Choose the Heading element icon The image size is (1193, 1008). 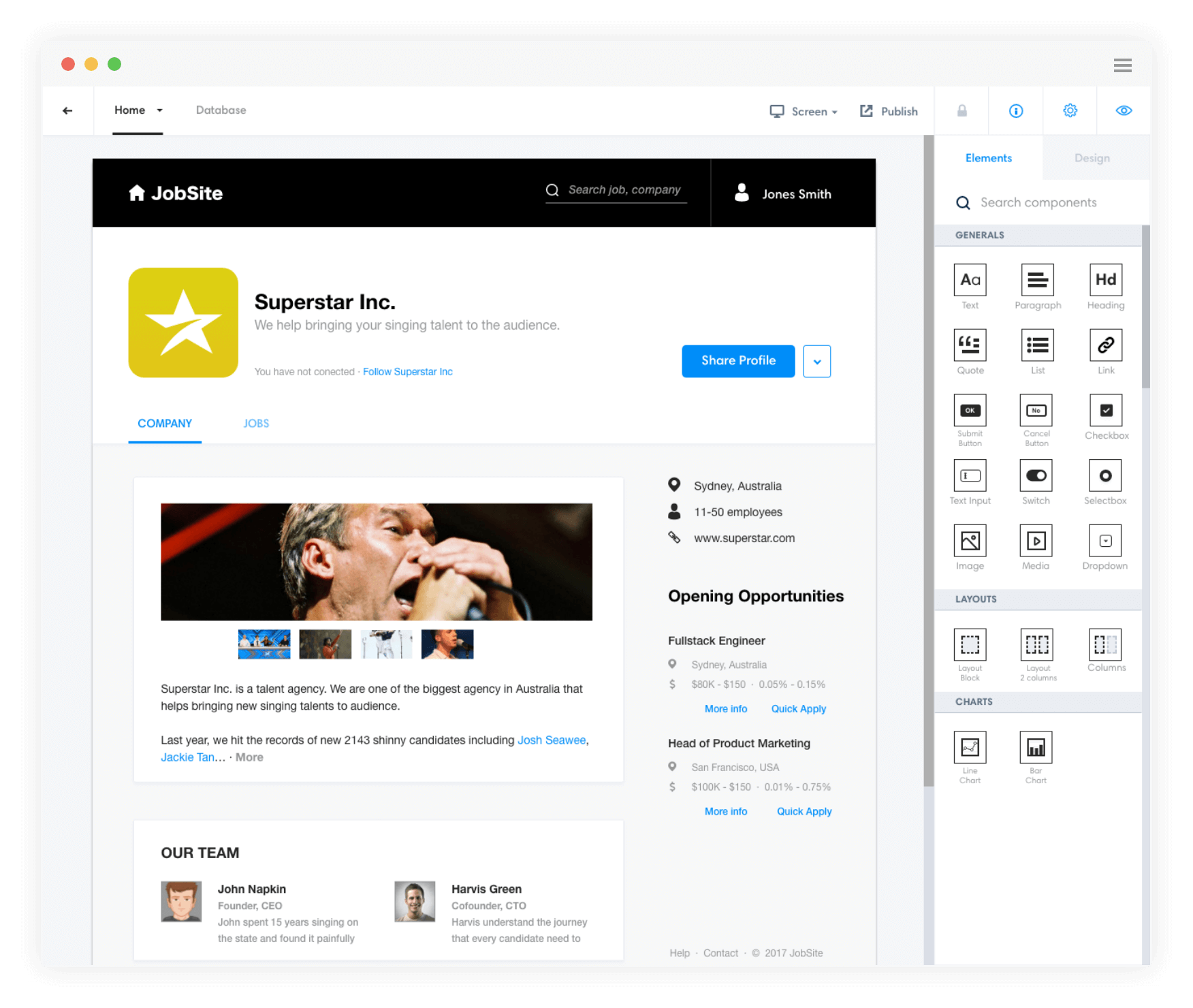coord(1105,280)
